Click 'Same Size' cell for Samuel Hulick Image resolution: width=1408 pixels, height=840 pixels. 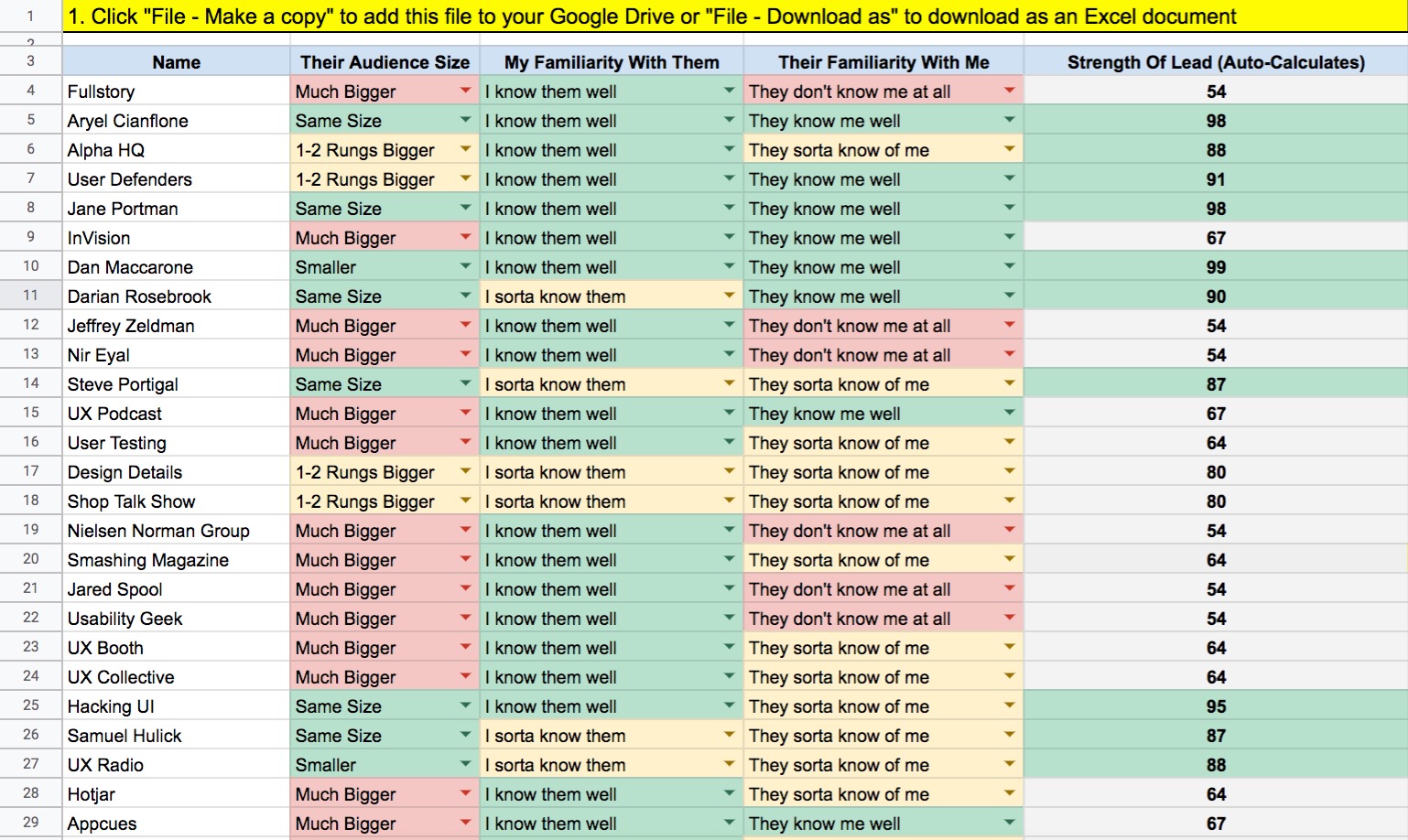[x=384, y=735]
